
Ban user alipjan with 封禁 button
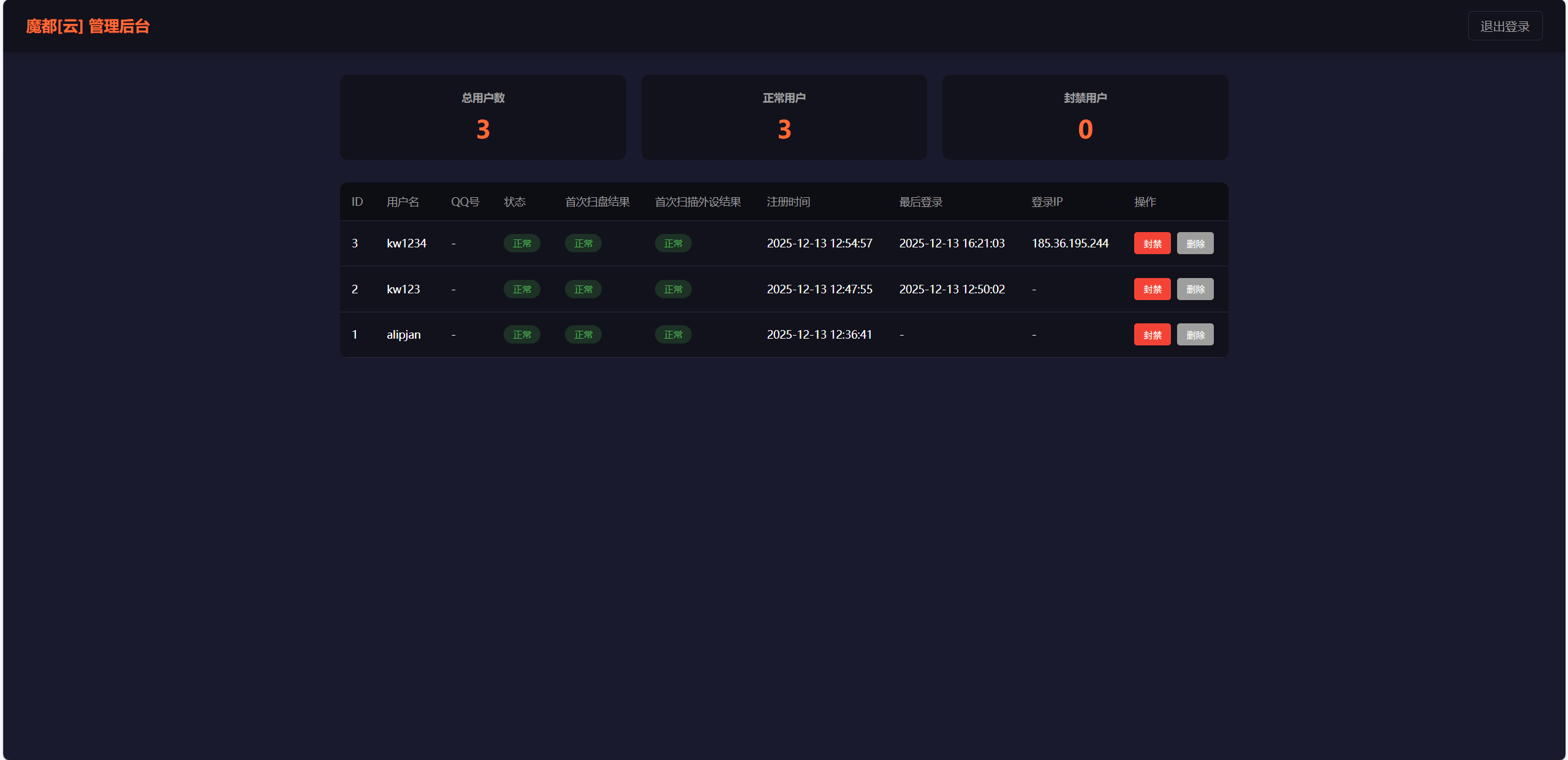(1151, 335)
